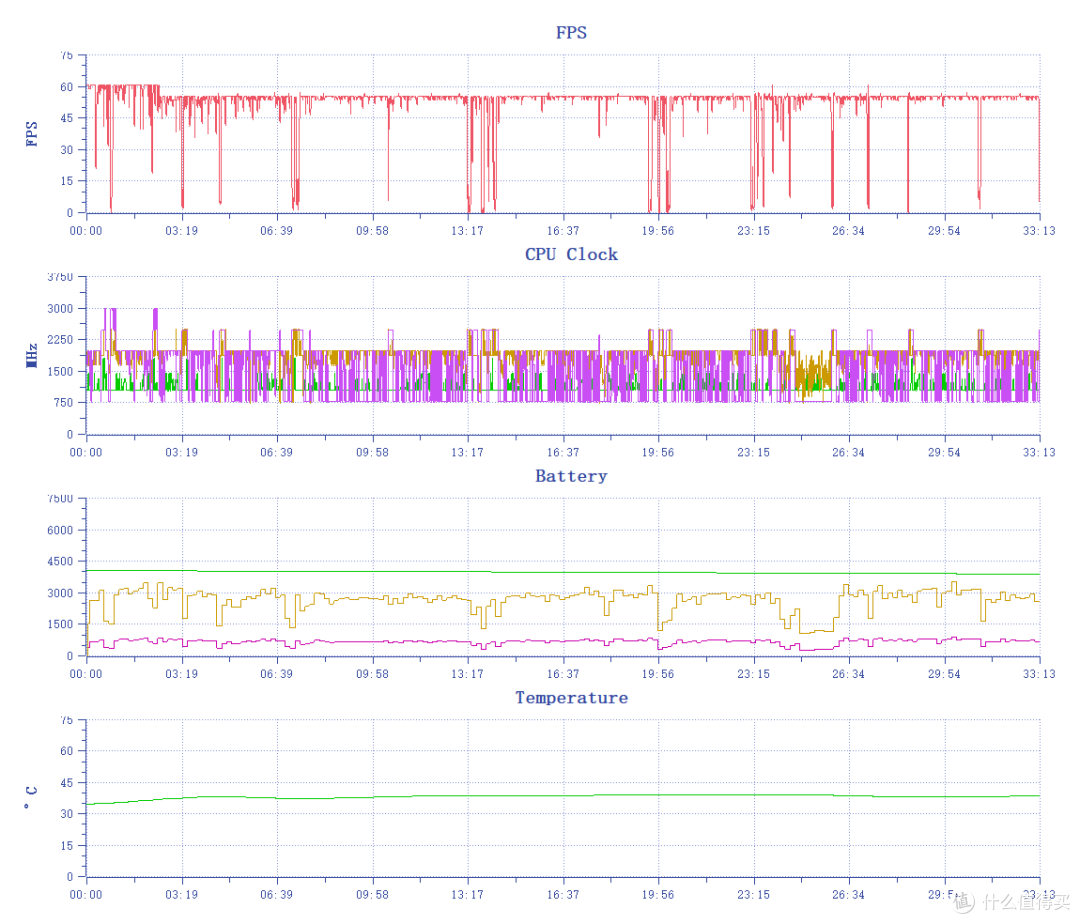Click the °C y-axis label
The image size is (1080, 924).
click(31, 797)
